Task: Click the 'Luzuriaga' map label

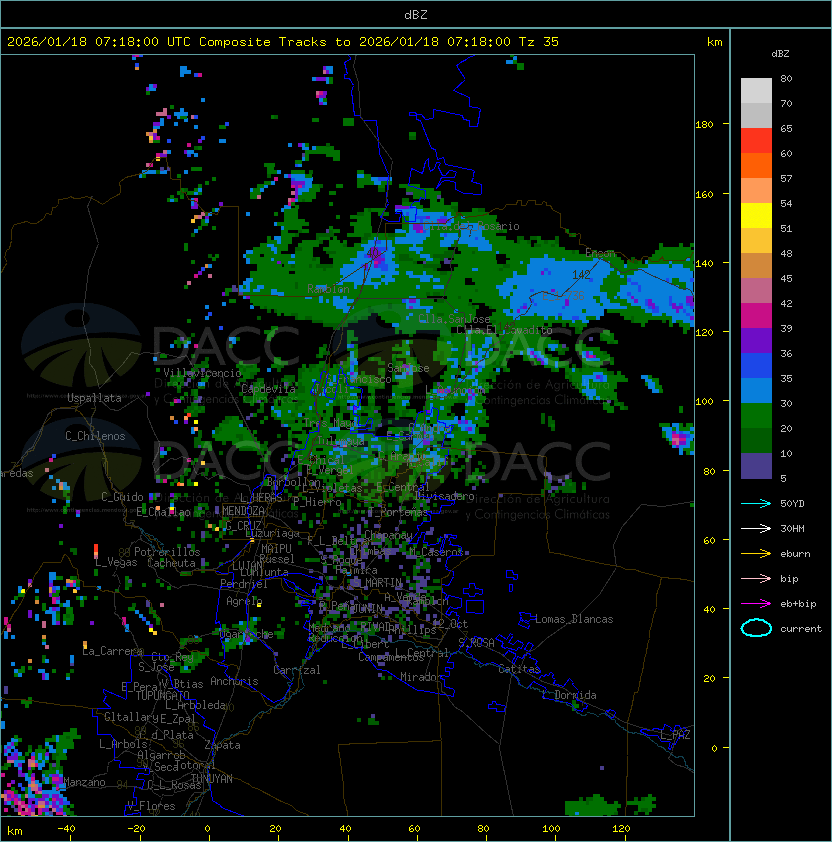Action: point(272,533)
